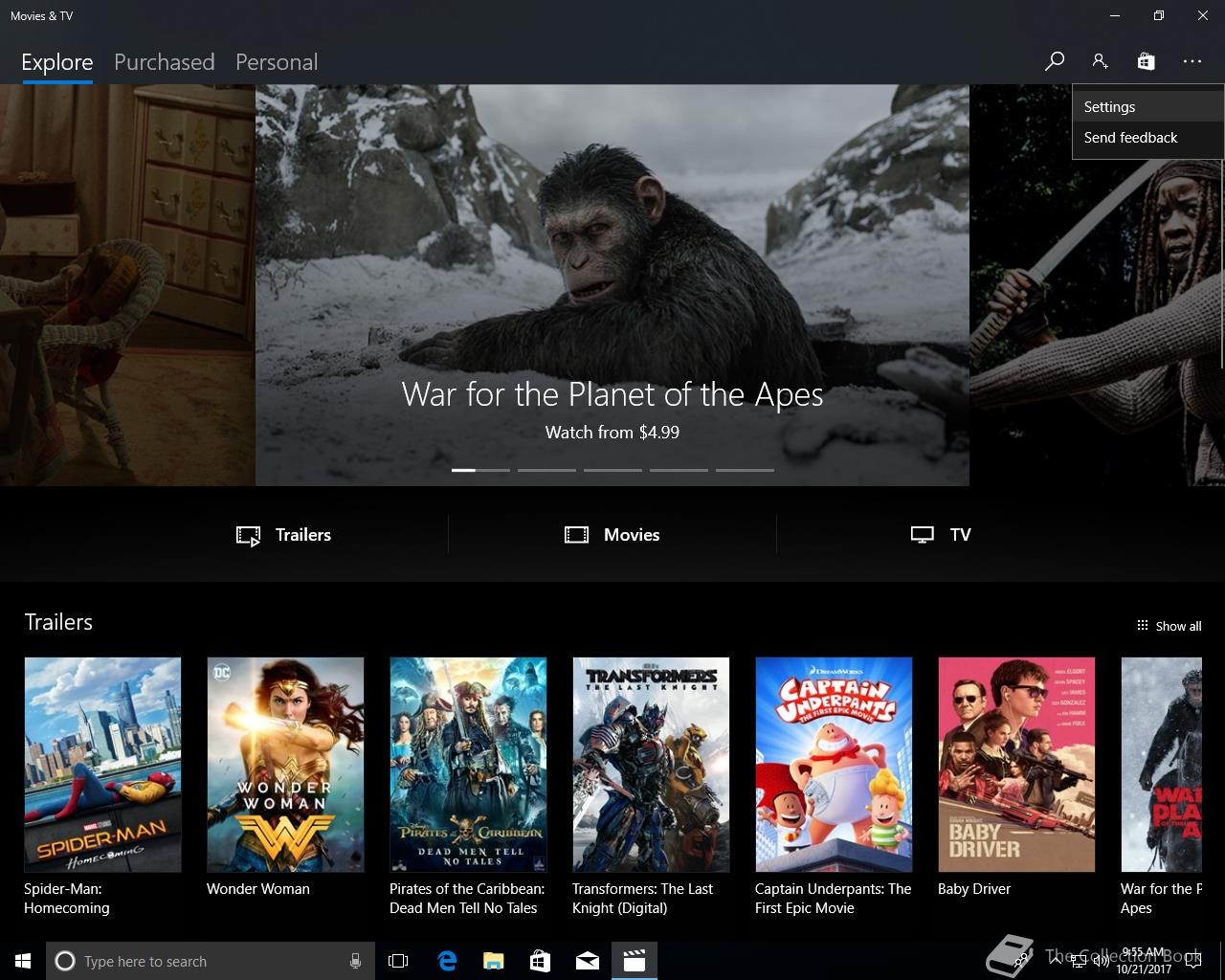This screenshot has width=1225, height=980.
Task: Open Pirates of the Caribbean poster
Action: 468,765
